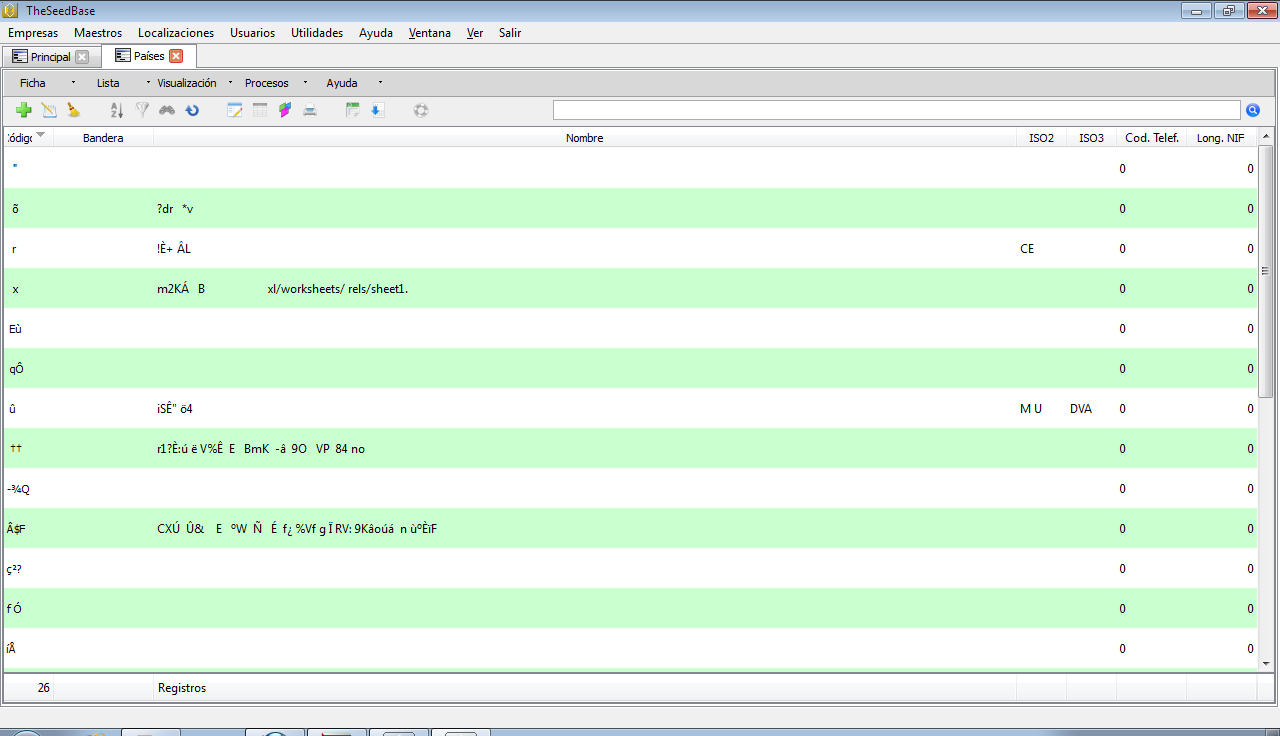This screenshot has height=736, width=1280.
Task: Click the form with pencil toolbar icon
Action: click(235, 110)
